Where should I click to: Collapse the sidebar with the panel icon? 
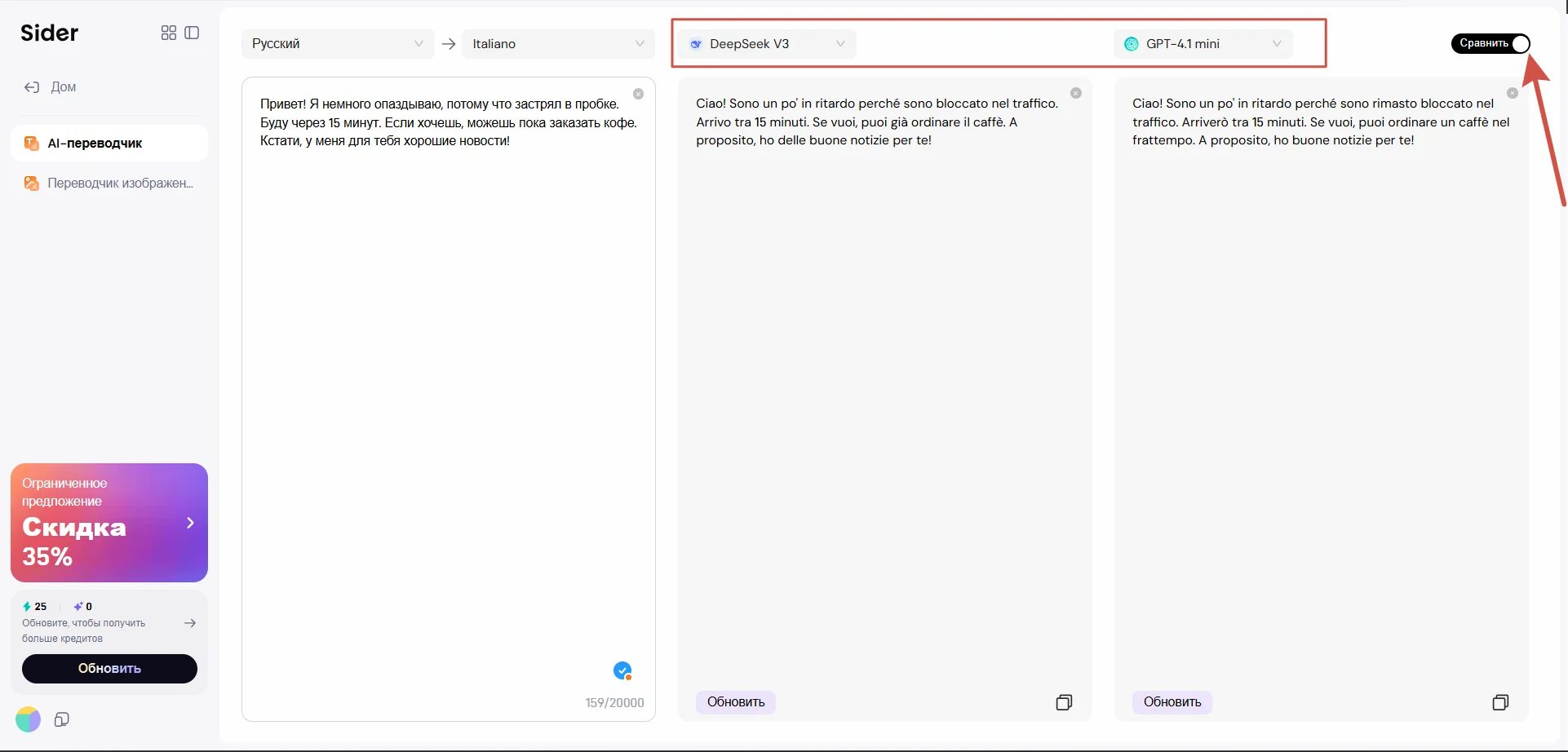click(x=193, y=33)
